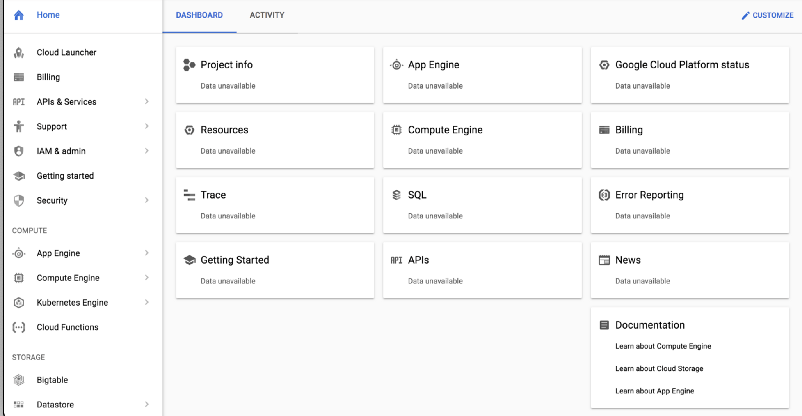This screenshot has height=416, width=802.
Task: Open Learn about Compute Engine link
Action: click(x=663, y=346)
